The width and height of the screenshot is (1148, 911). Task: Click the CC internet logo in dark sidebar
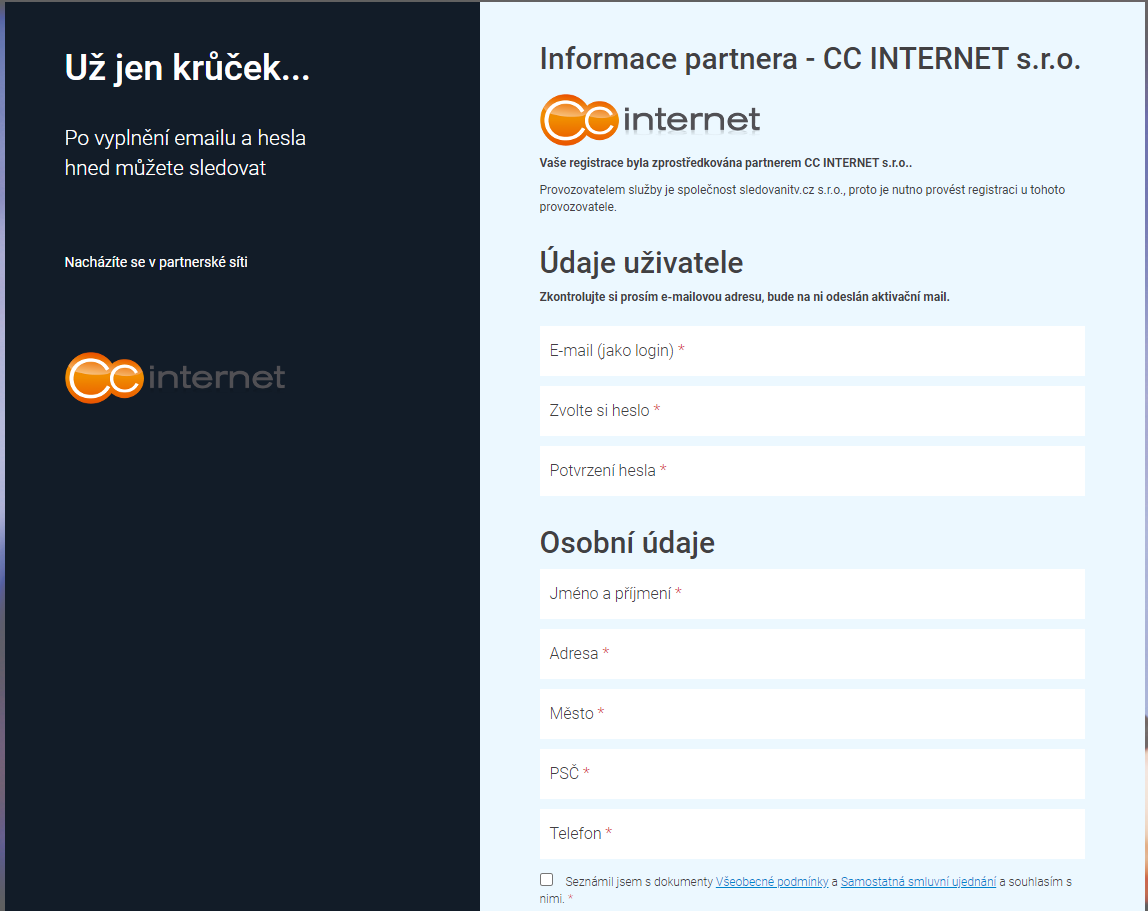coord(175,377)
